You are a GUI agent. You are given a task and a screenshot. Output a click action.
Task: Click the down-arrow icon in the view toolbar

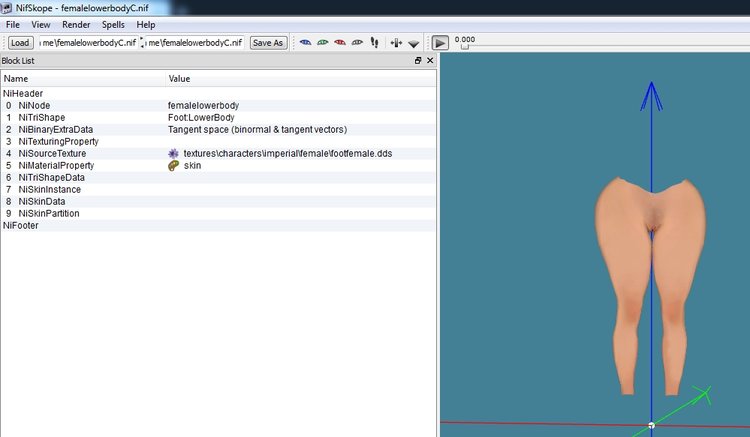pyautogui.click(x=414, y=44)
